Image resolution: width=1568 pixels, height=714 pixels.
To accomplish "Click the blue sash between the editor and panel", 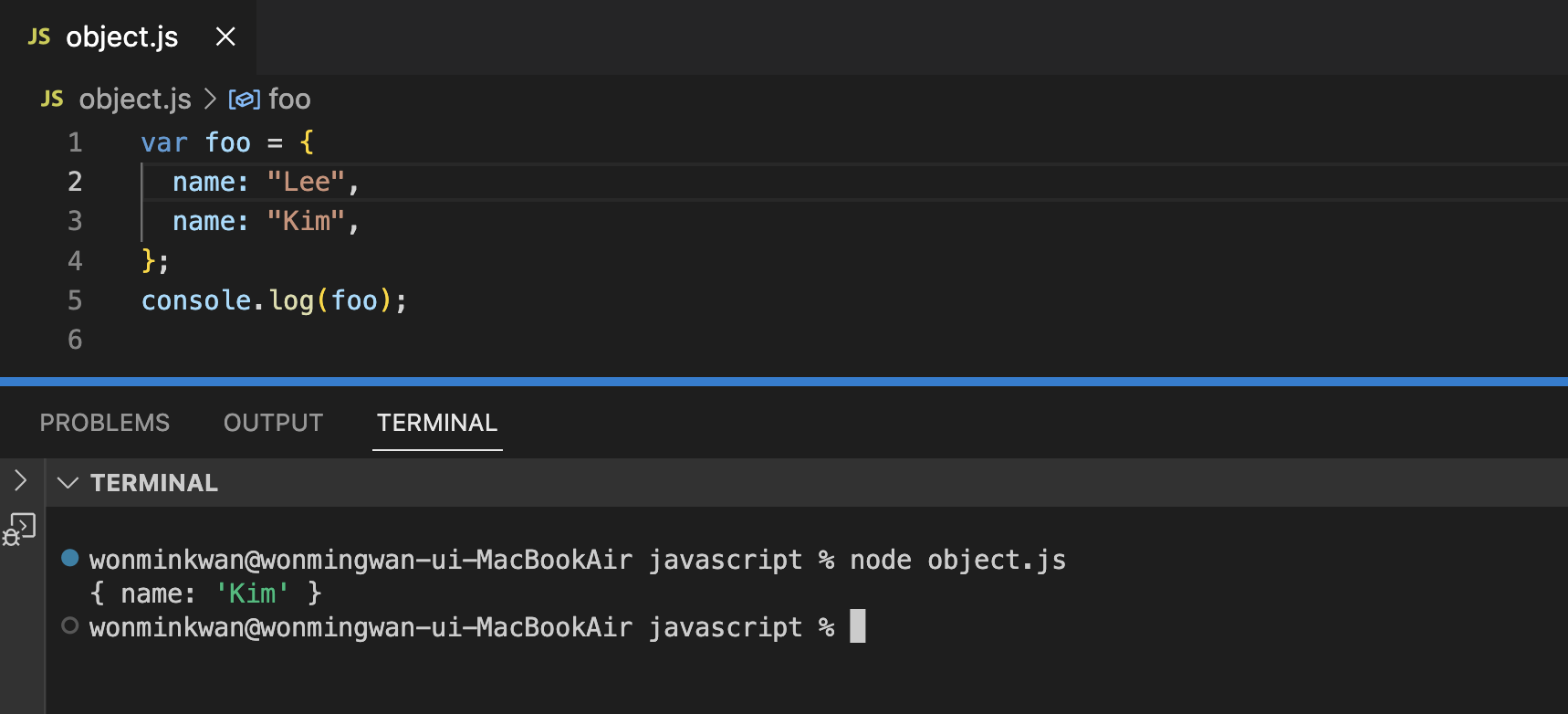I will [x=784, y=382].
